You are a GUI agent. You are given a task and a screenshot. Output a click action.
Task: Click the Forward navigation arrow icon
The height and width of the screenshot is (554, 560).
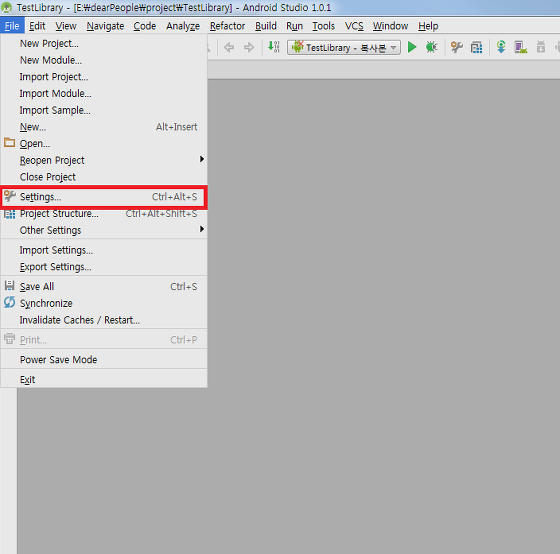[249, 47]
